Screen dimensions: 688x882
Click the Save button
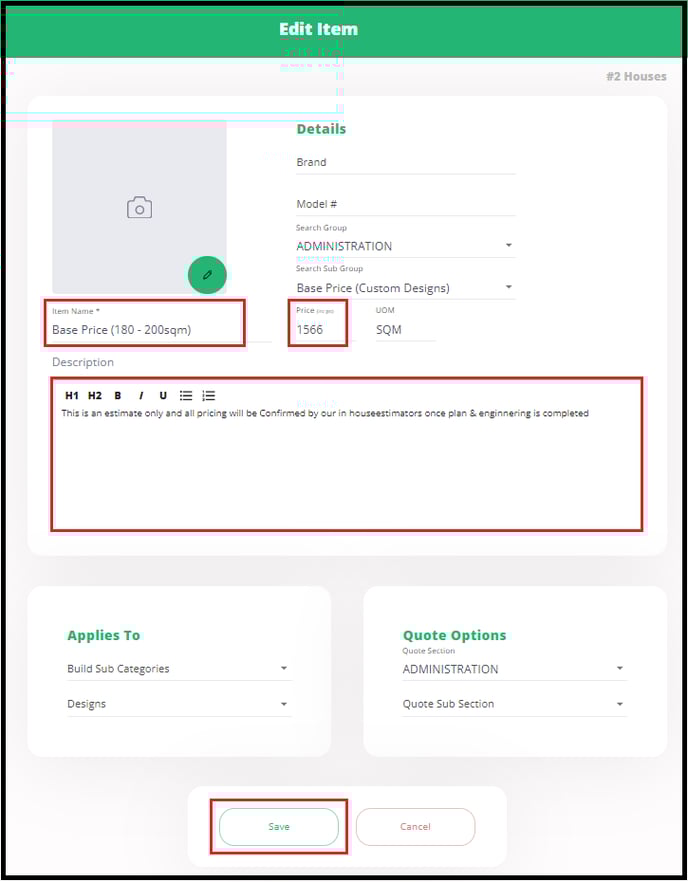[279, 827]
